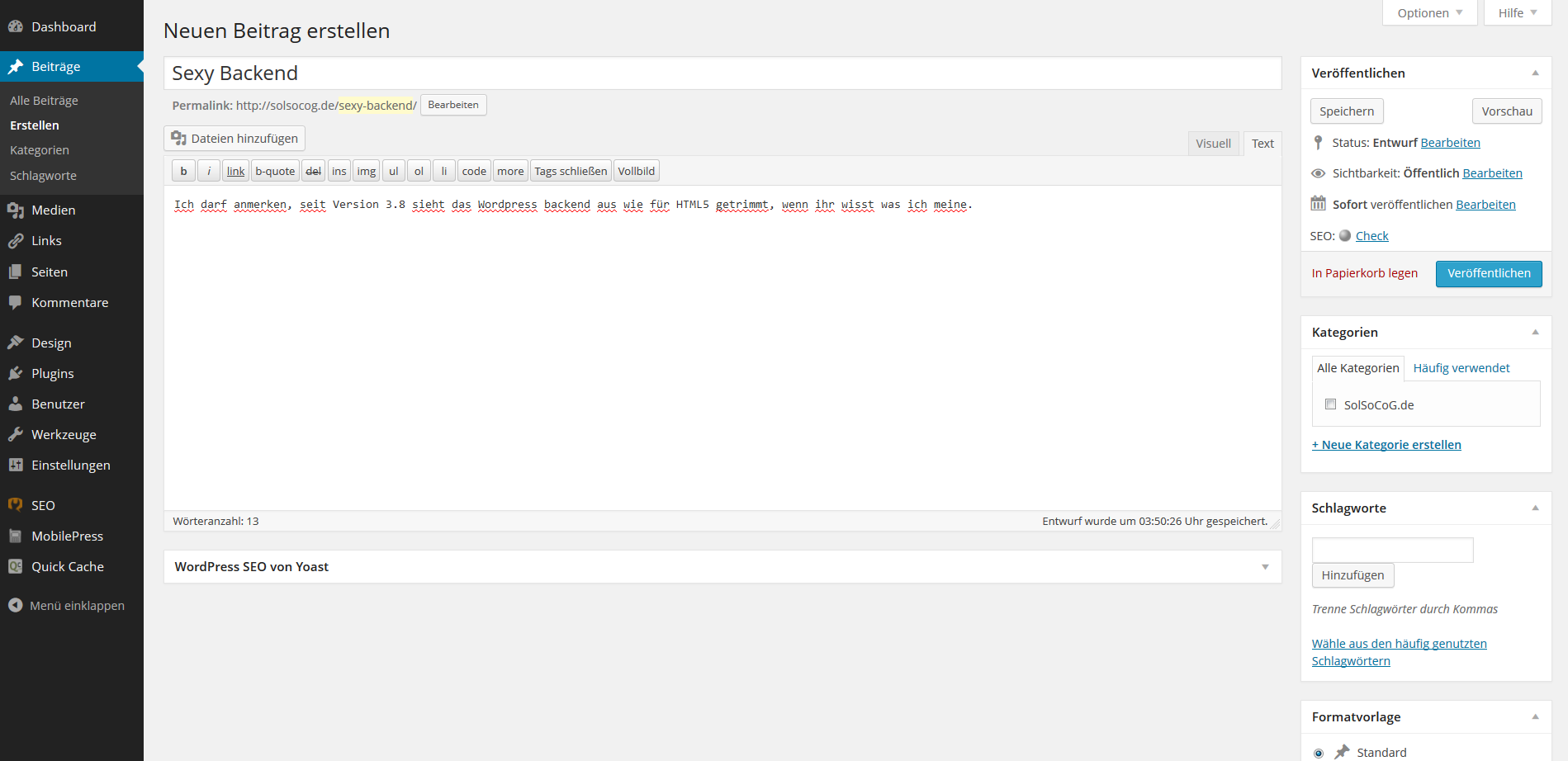Click Bearbeiten button next to permalink
Viewport: 1568px width, 761px height.
pos(453,105)
